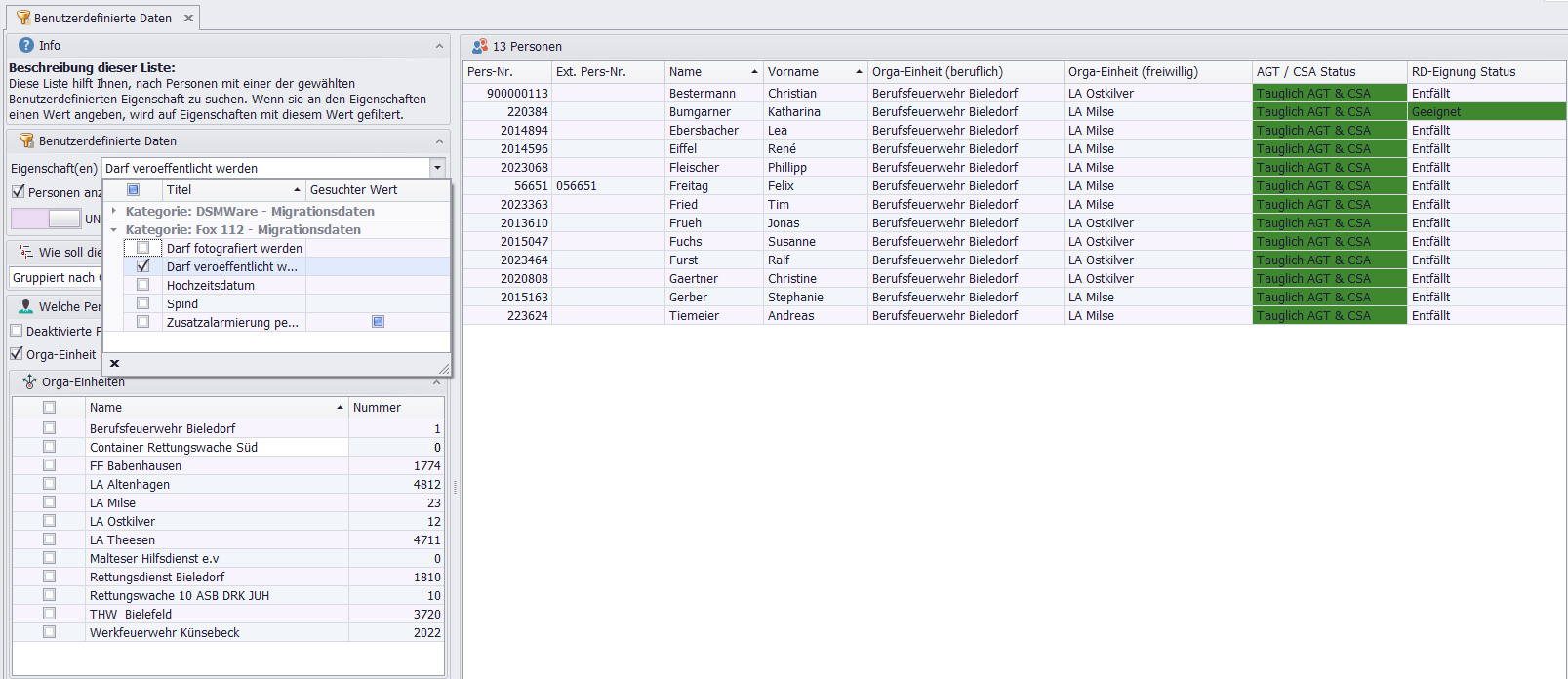The width and height of the screenshot is (1568, 679).
Task: Click the person icon in the Welche Personen section
Action: pyautogui.click(x=26, y=306)
